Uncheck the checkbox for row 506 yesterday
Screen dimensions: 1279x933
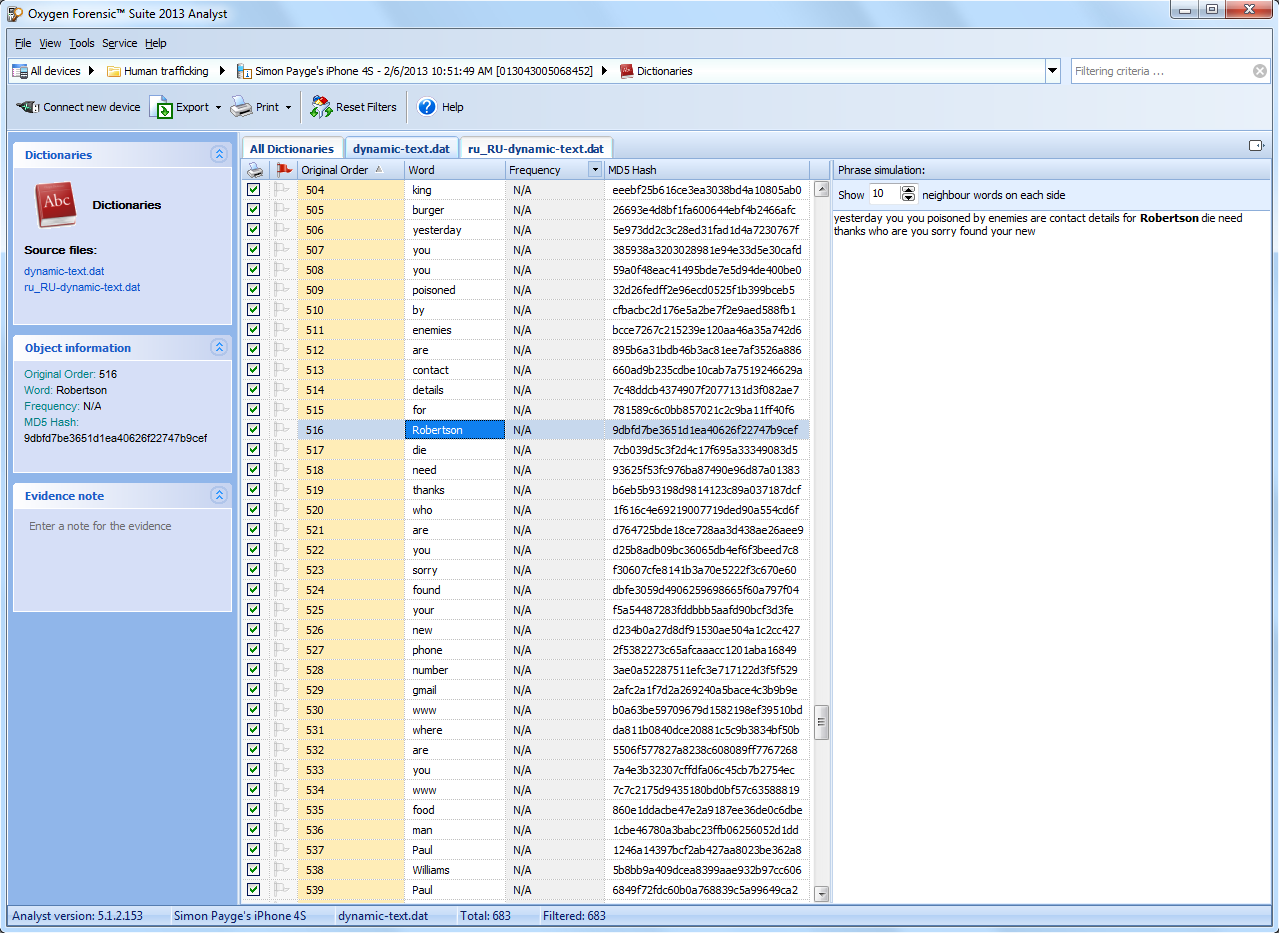(254, 230)
